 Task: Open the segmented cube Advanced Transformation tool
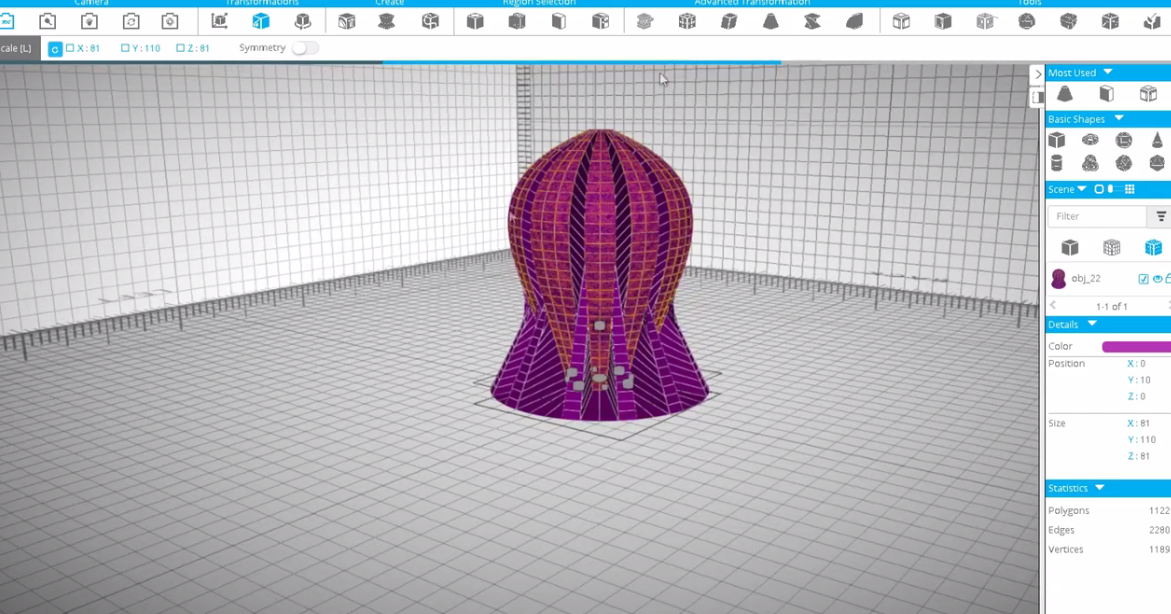687,21
